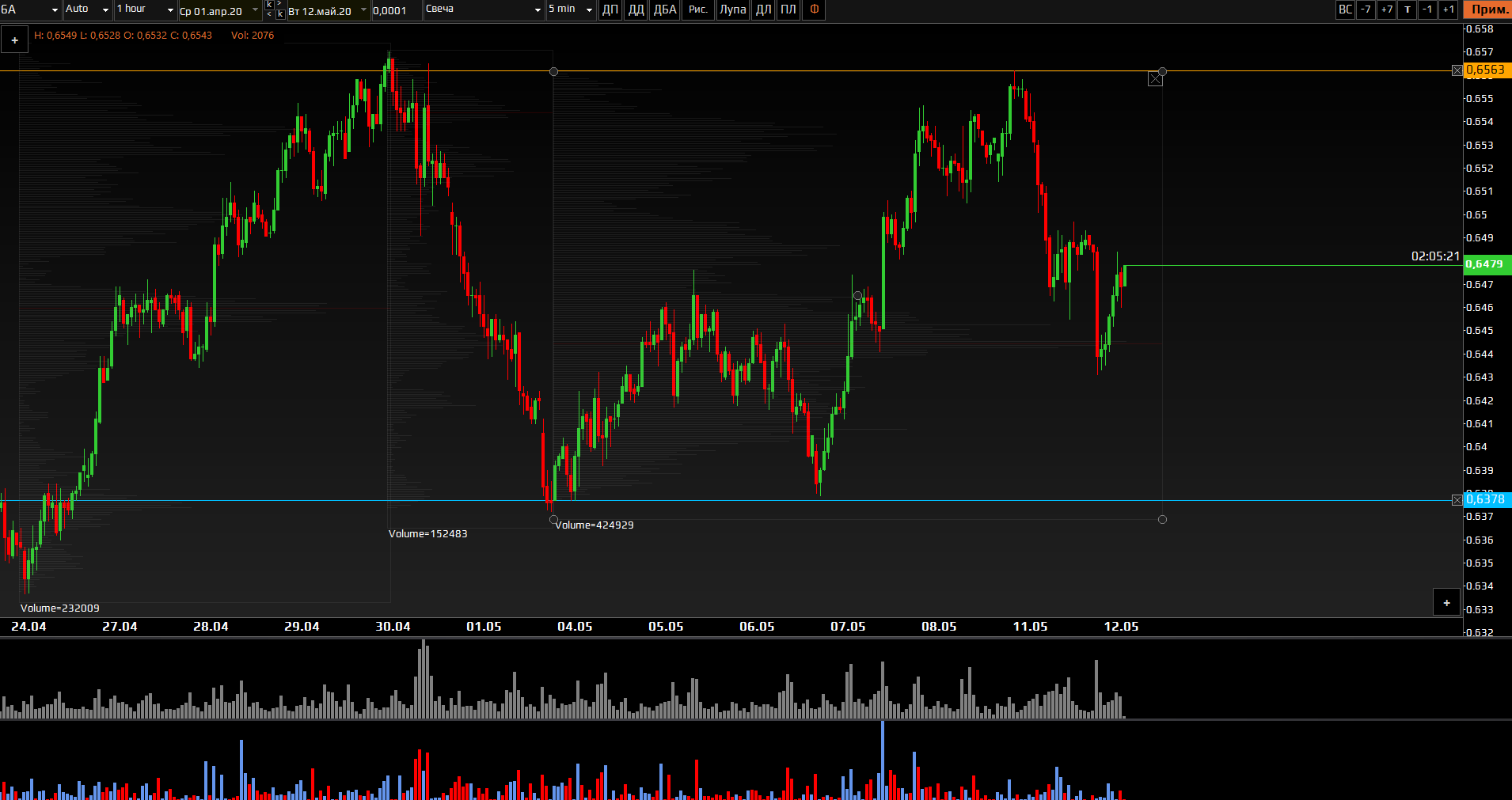
Task: Click the forward date range arrow
Action: (x=279, y=4)
